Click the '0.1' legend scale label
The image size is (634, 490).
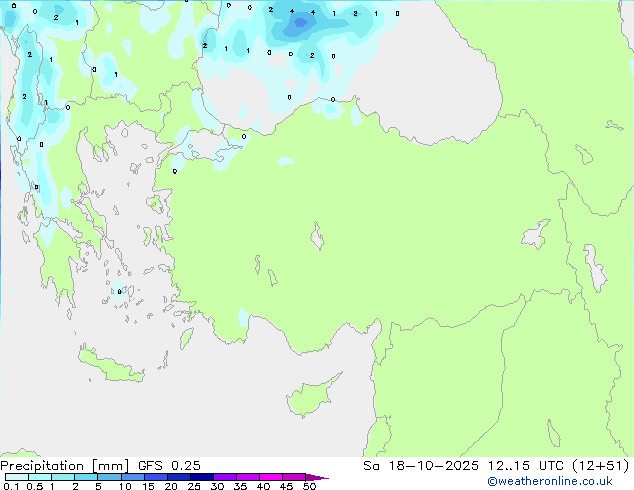tap(11, 486)
